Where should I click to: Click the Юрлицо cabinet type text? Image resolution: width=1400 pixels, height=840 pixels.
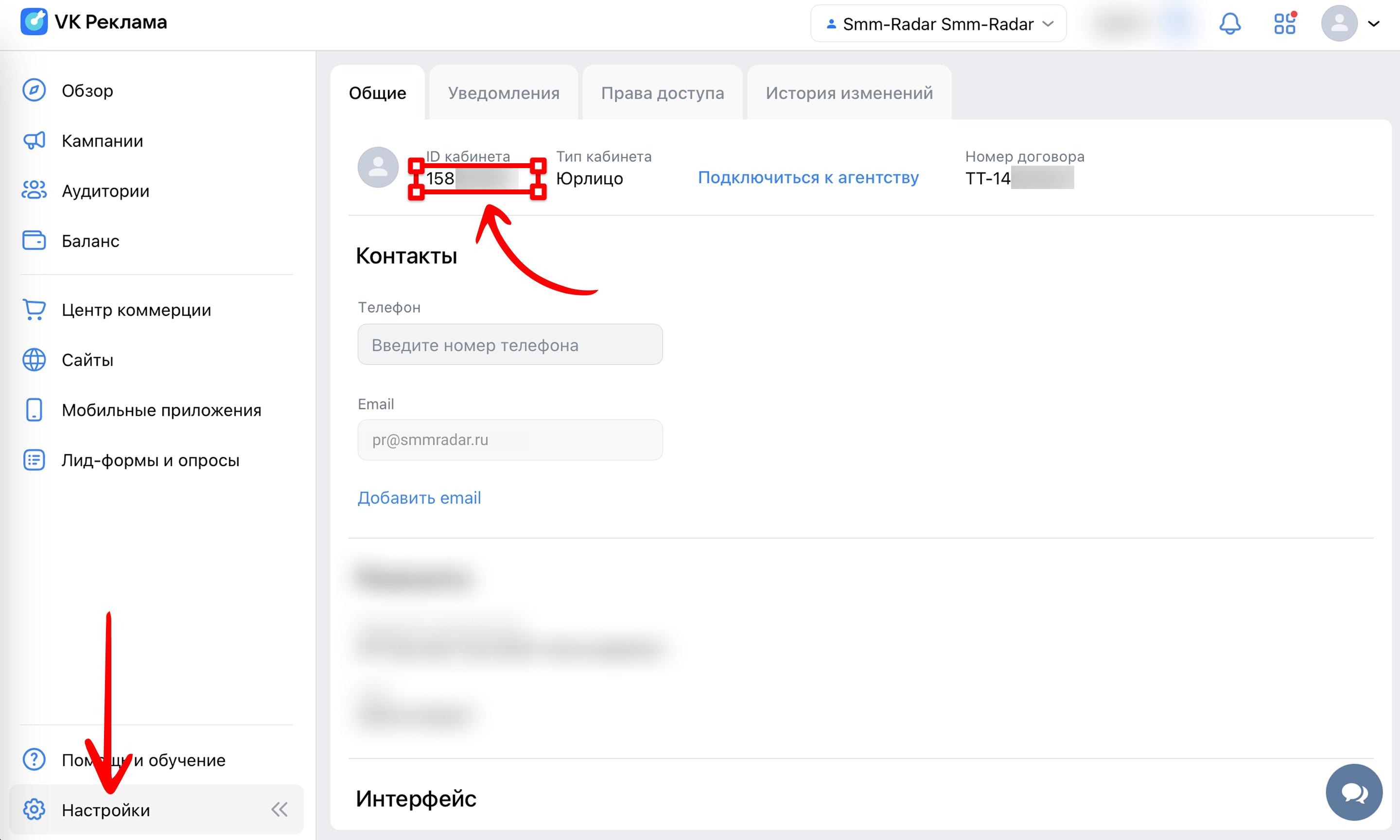(589, 178)
